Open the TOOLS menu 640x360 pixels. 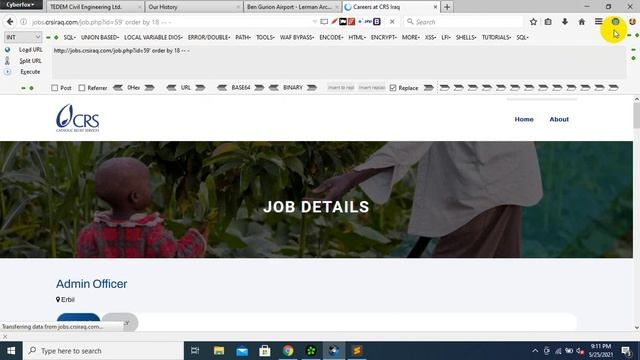(265, 37)
